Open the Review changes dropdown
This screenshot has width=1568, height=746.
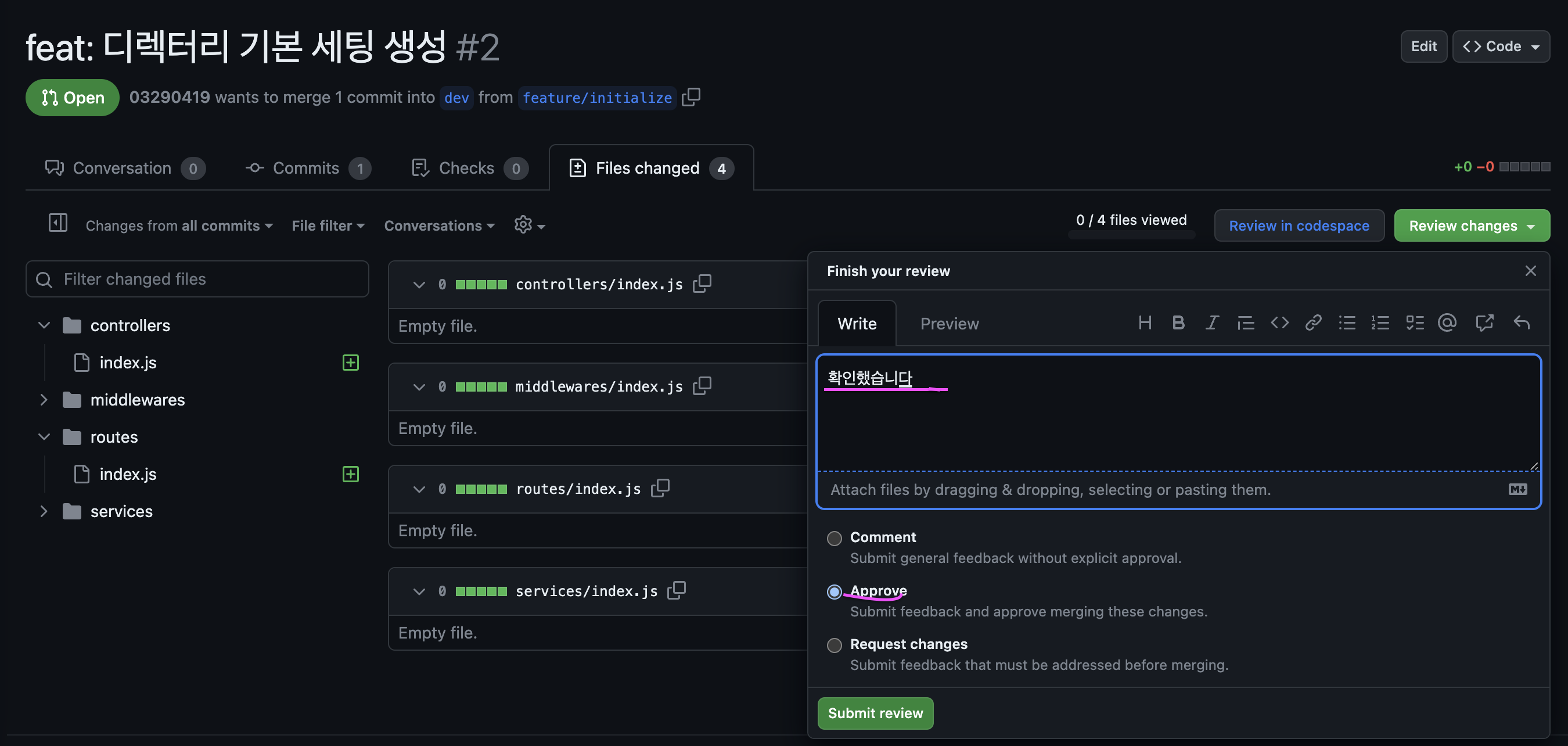click(1471, 225)
